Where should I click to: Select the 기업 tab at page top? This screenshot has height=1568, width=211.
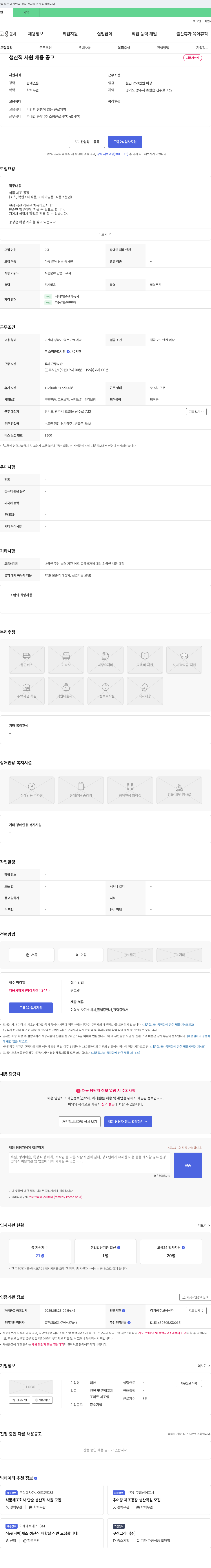(x=26, y=12)
